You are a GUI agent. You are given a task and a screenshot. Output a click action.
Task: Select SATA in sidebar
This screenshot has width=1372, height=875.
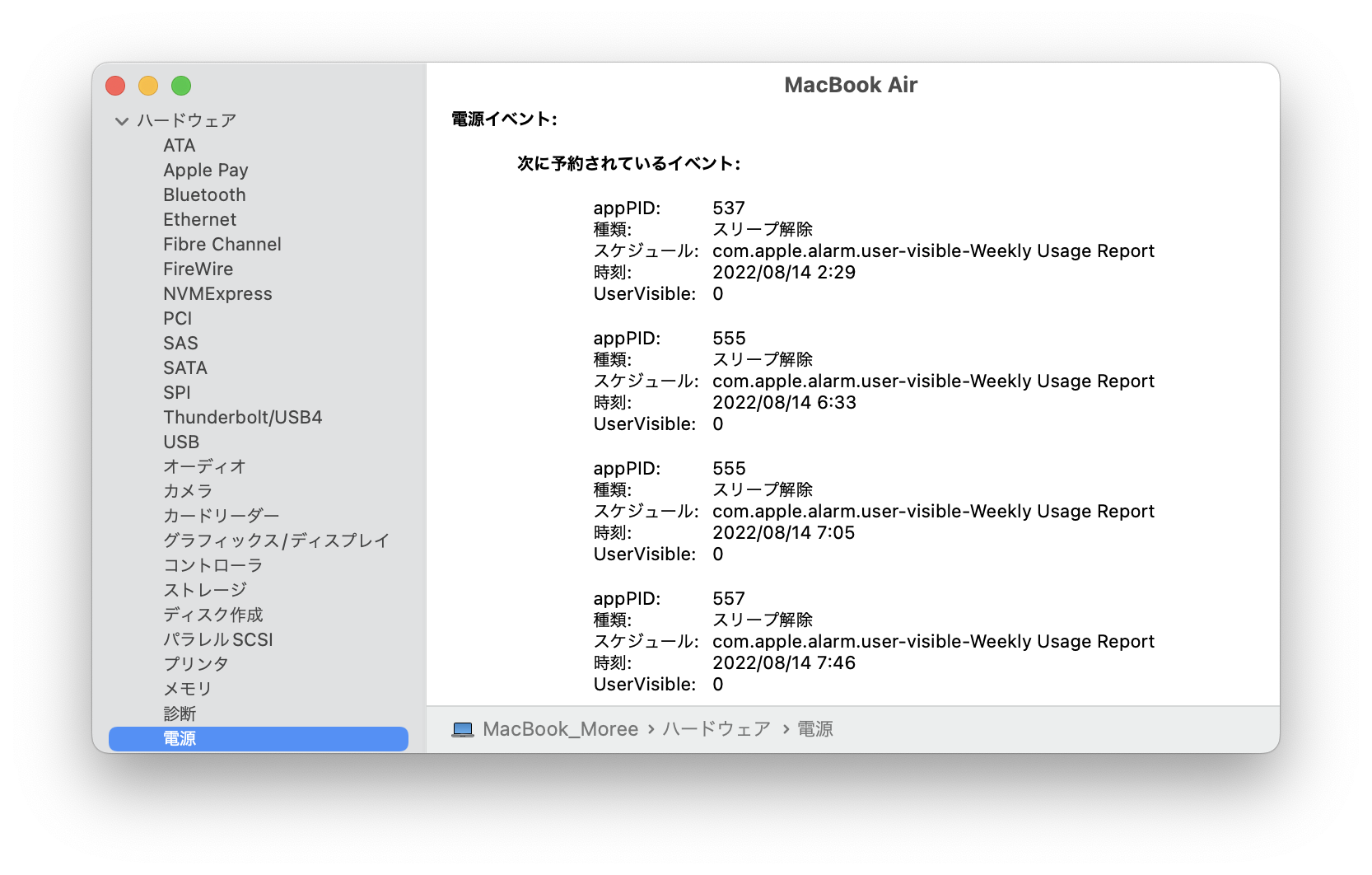(x=184, y=368)
